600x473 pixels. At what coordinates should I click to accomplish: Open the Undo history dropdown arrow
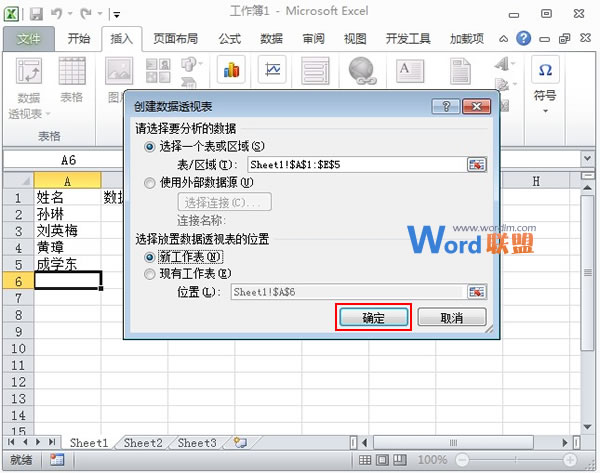(x=70, y=14)
